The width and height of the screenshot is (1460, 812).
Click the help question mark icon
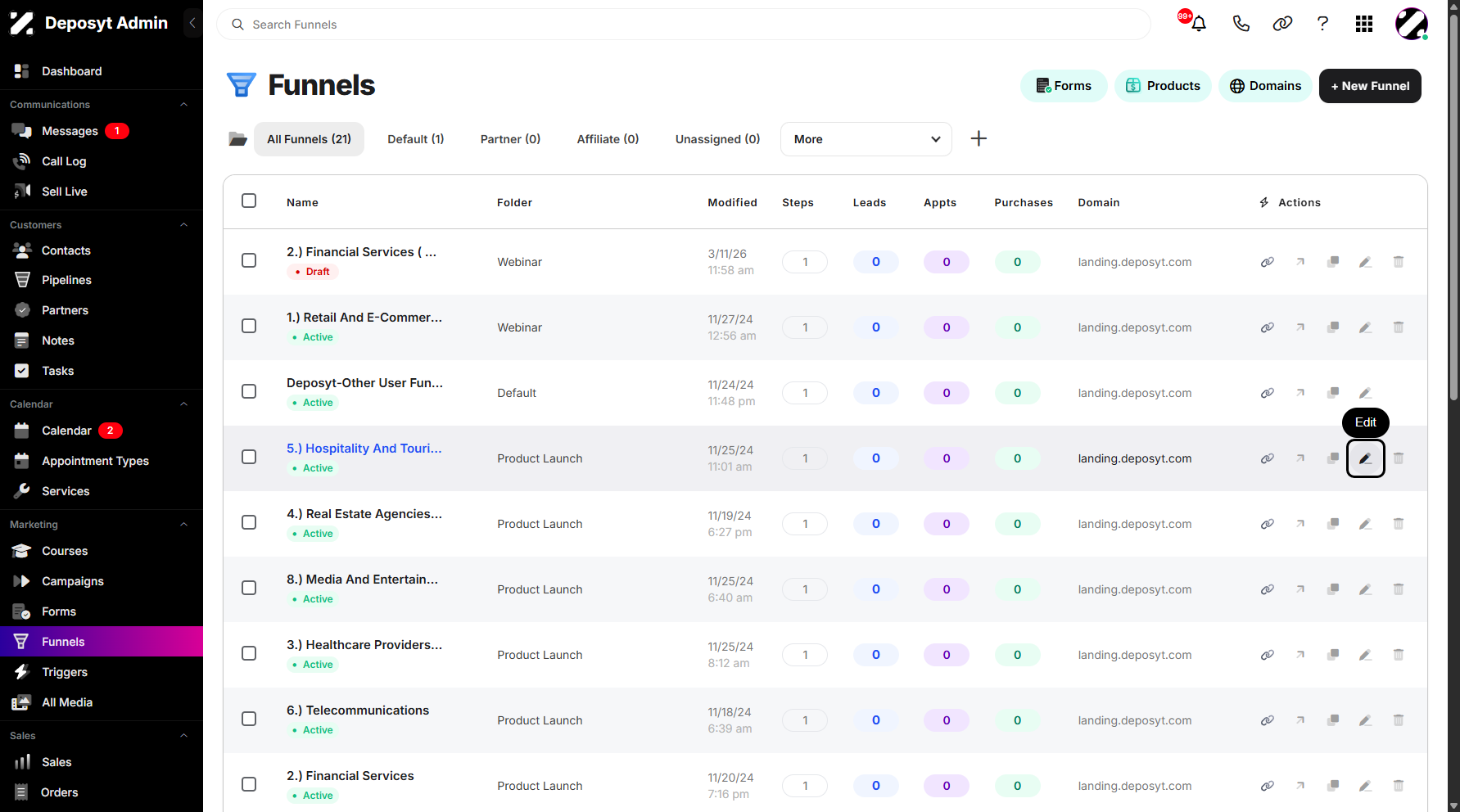[x=1322, y=24]
